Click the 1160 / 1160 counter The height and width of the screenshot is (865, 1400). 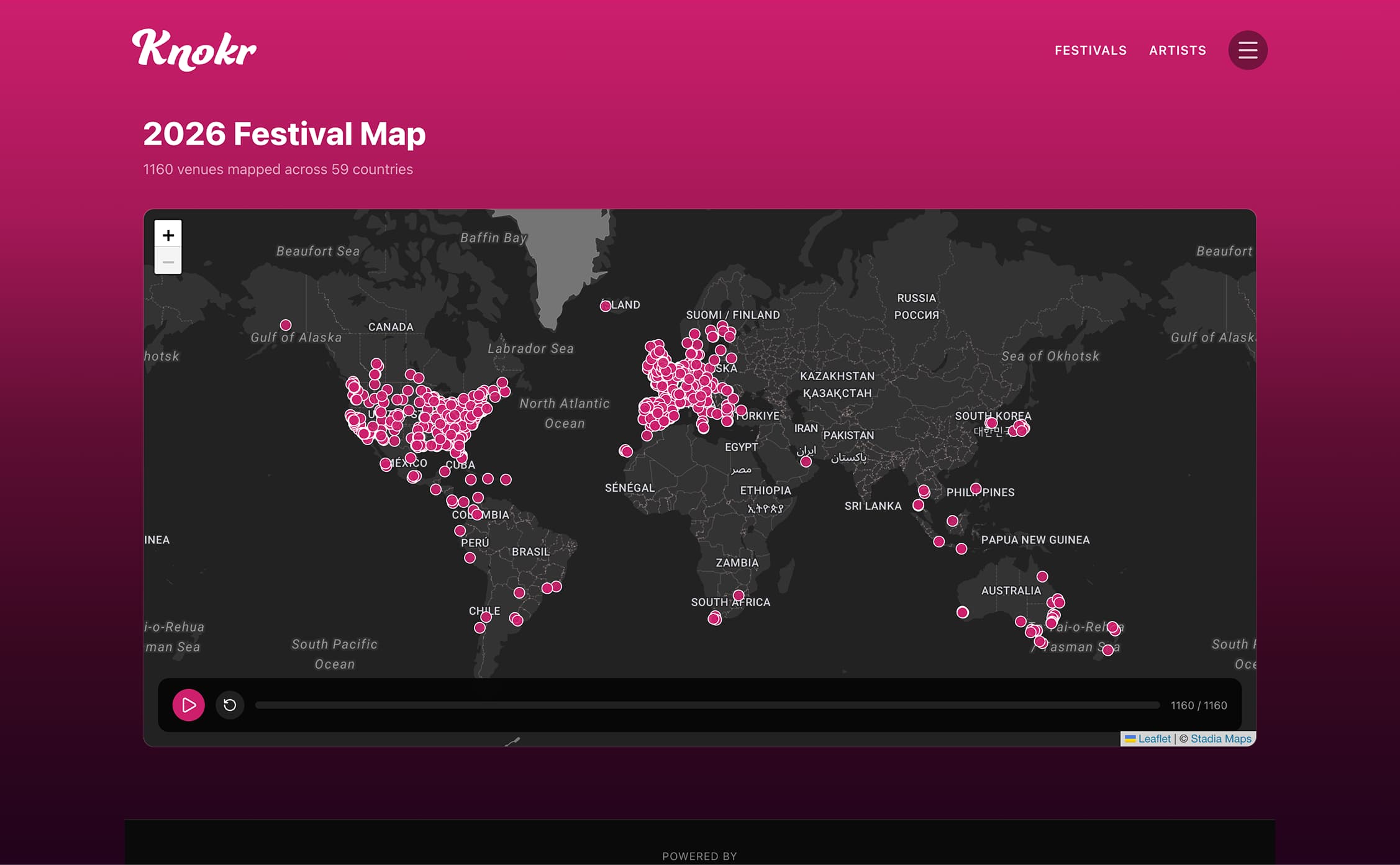click(x=1198, y=705)
